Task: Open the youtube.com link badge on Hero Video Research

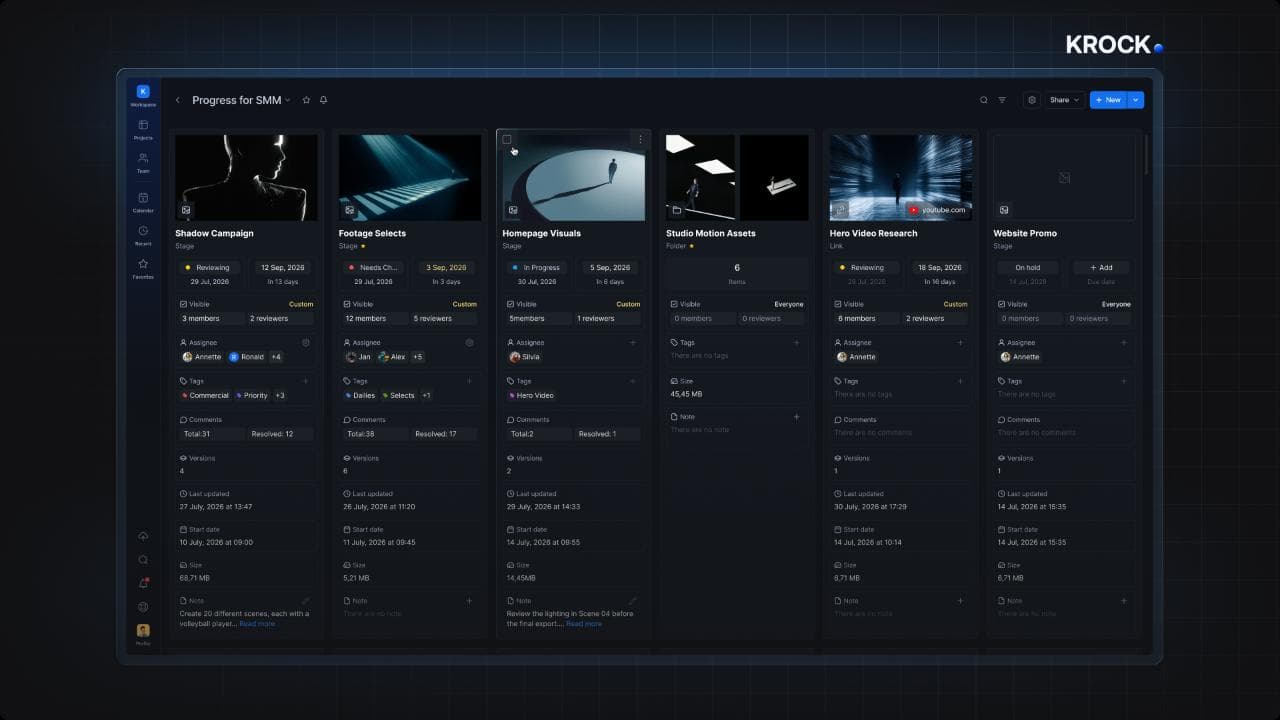Action: (x=938, y=210)
